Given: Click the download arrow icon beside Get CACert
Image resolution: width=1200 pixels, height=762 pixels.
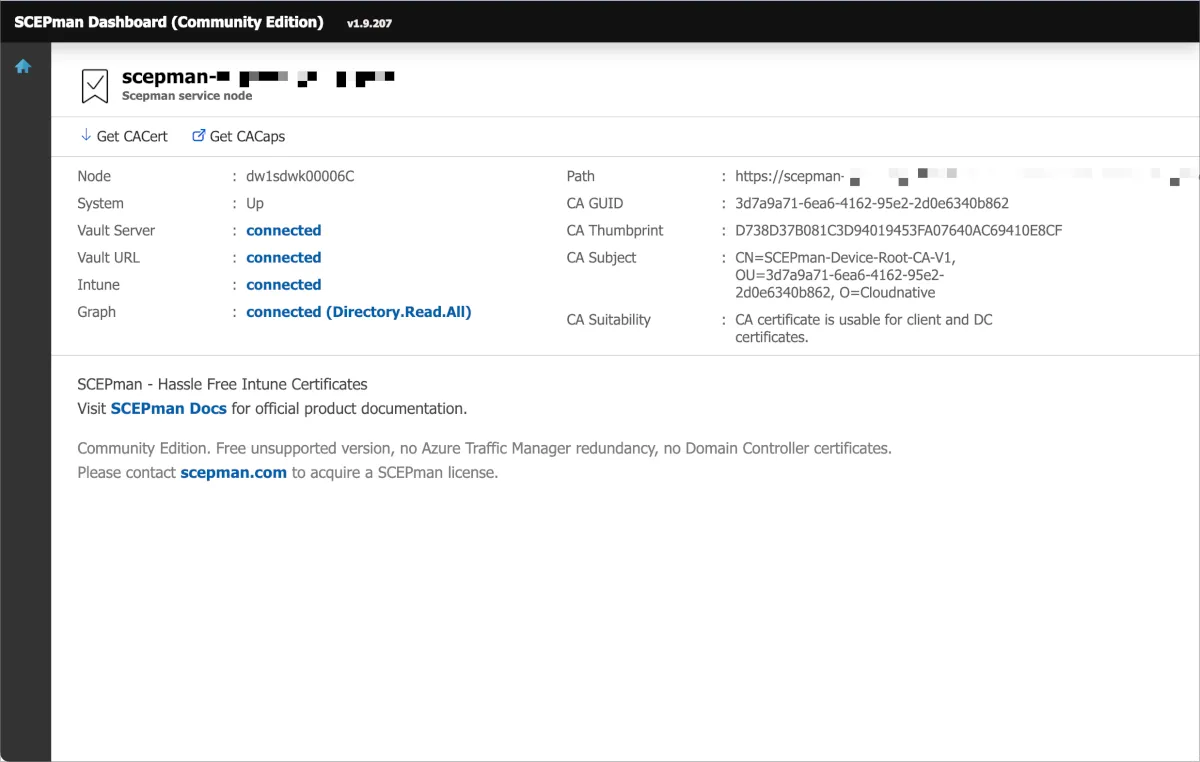Looking at the screenshot, I should click(85, 136).
